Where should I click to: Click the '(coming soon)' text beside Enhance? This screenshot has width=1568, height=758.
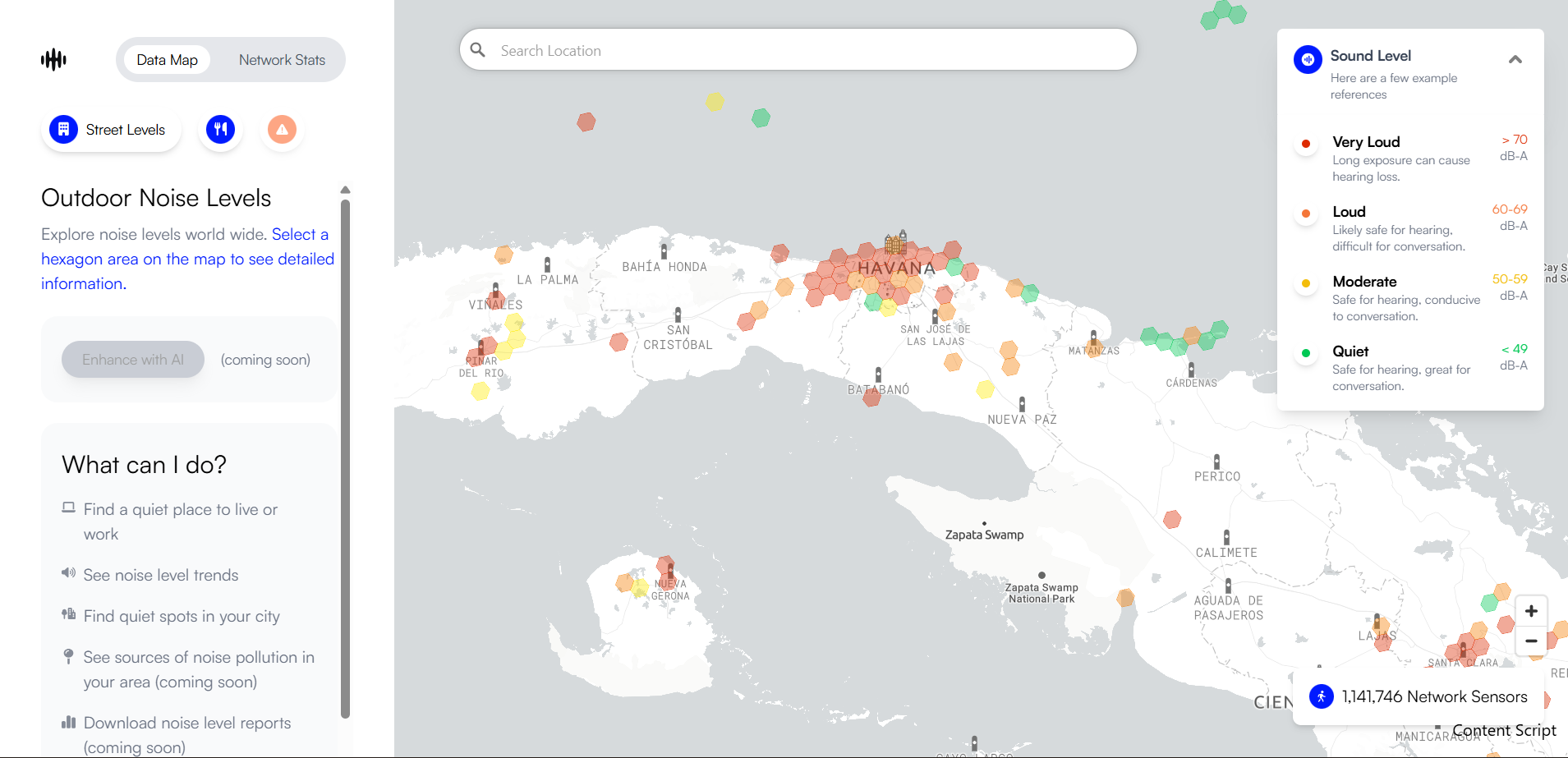click(x=265, y=360)
